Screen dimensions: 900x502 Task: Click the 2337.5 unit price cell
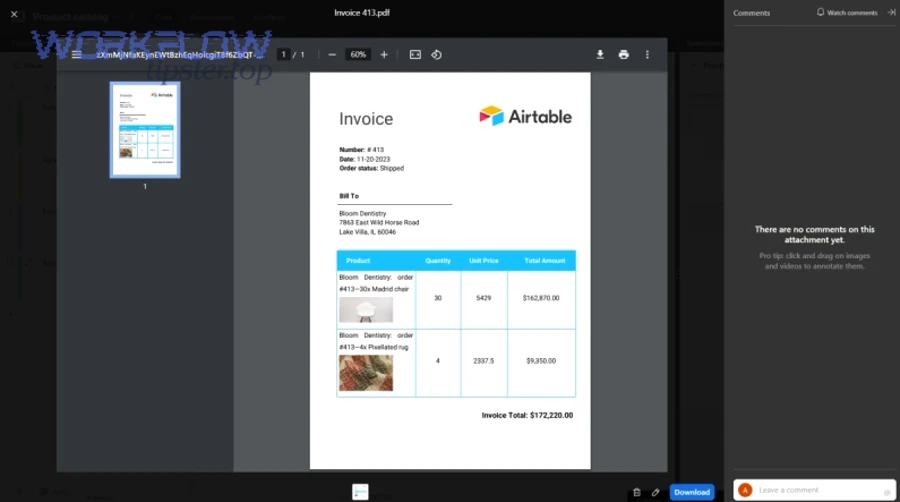click(483, 361)
